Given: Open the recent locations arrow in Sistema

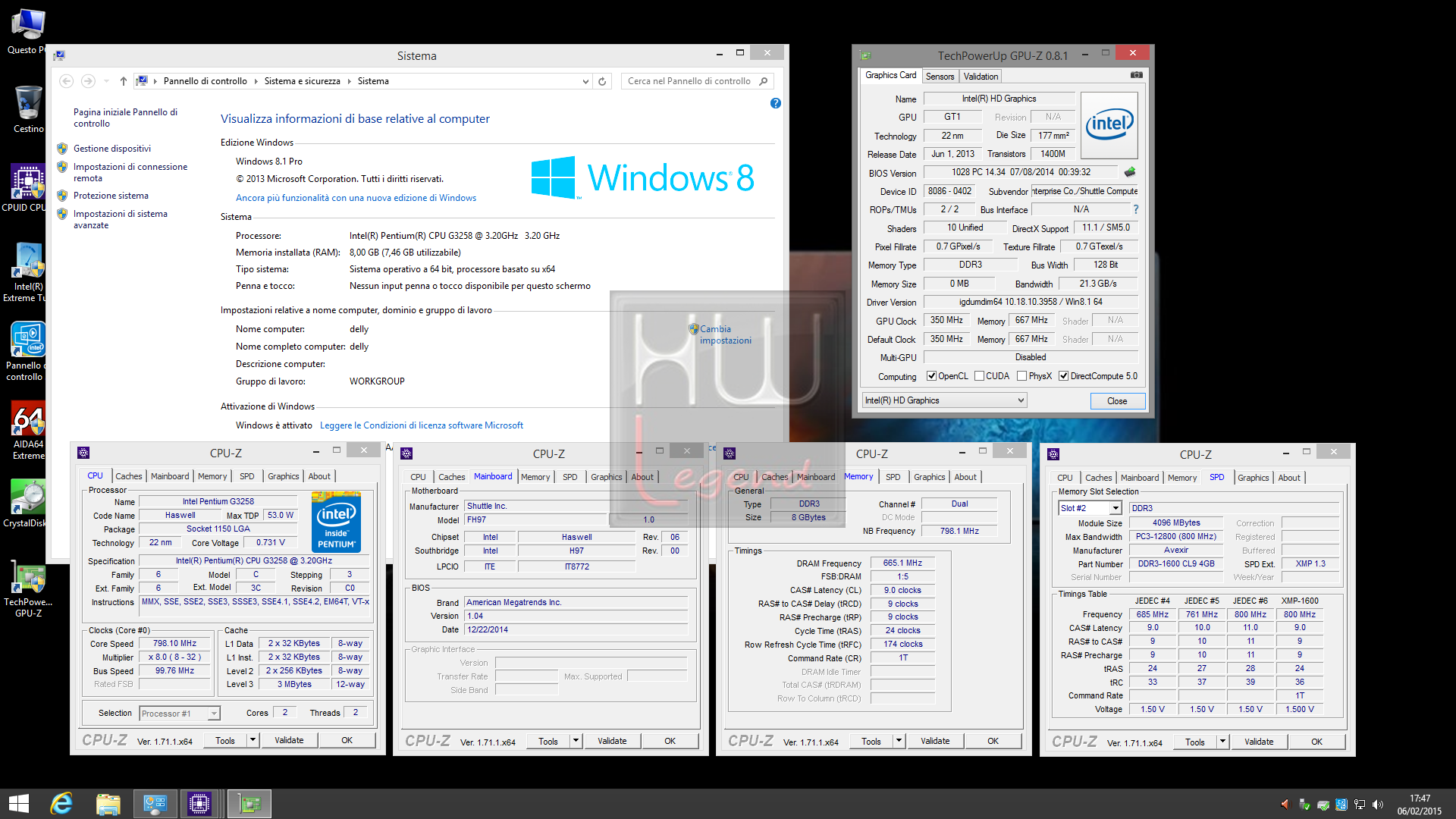Looking at the screenshot, I should tap(106, 81).
